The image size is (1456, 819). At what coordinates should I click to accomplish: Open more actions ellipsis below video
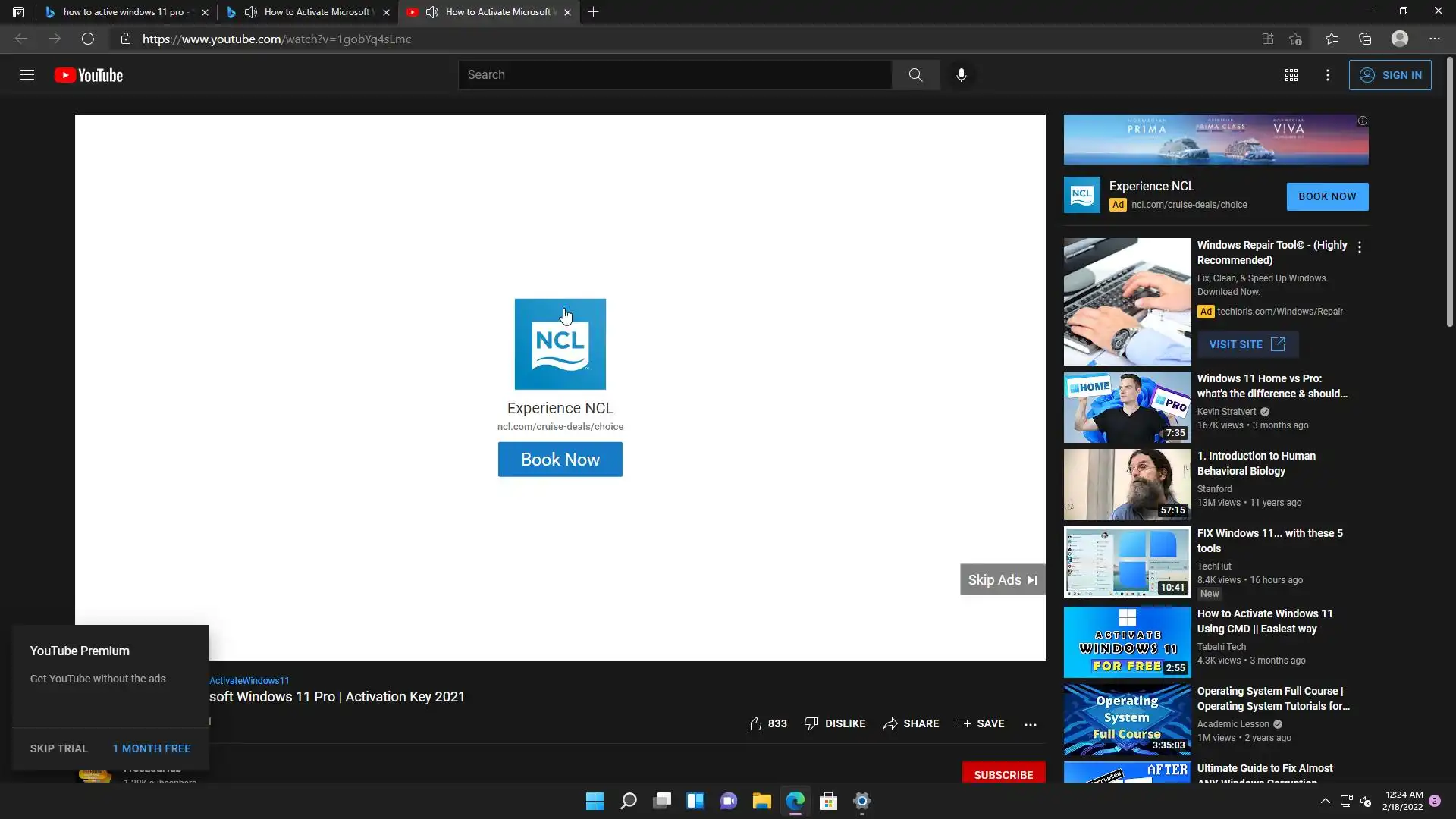(1030, 724)
